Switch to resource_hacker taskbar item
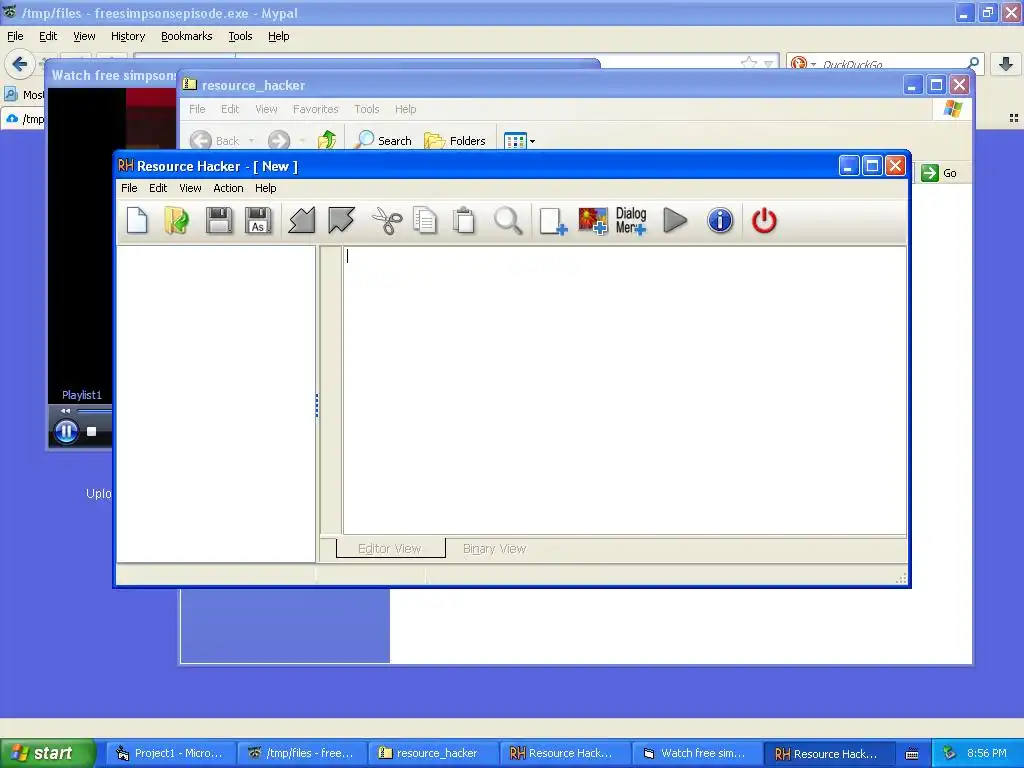The width and height of the screenshot is (1024, 768). point(432,753)
